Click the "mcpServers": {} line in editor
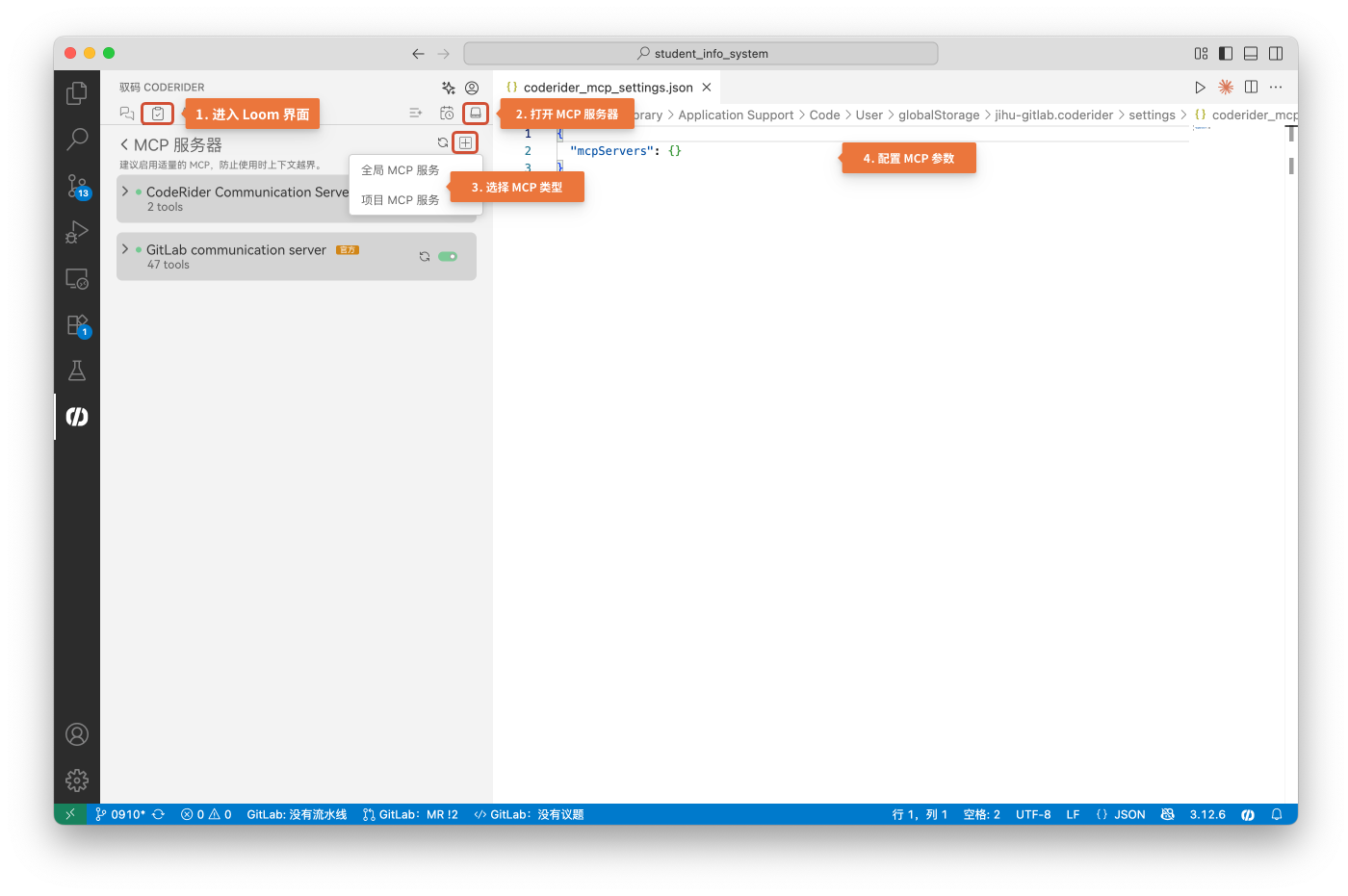The height and width of the screenshot is (896, 1348). click(626, 151)
